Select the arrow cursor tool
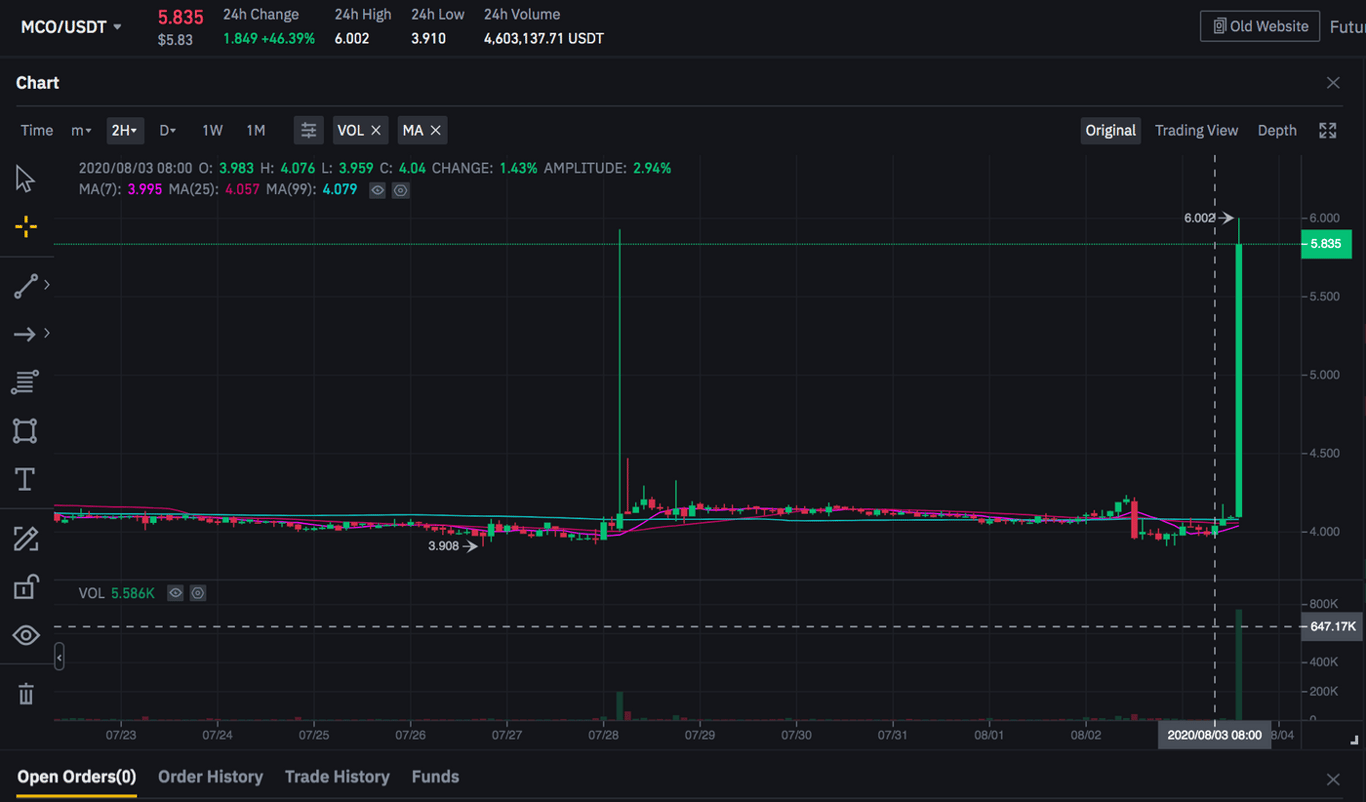Screen dimensions: 1366x802 coord(25,179)
